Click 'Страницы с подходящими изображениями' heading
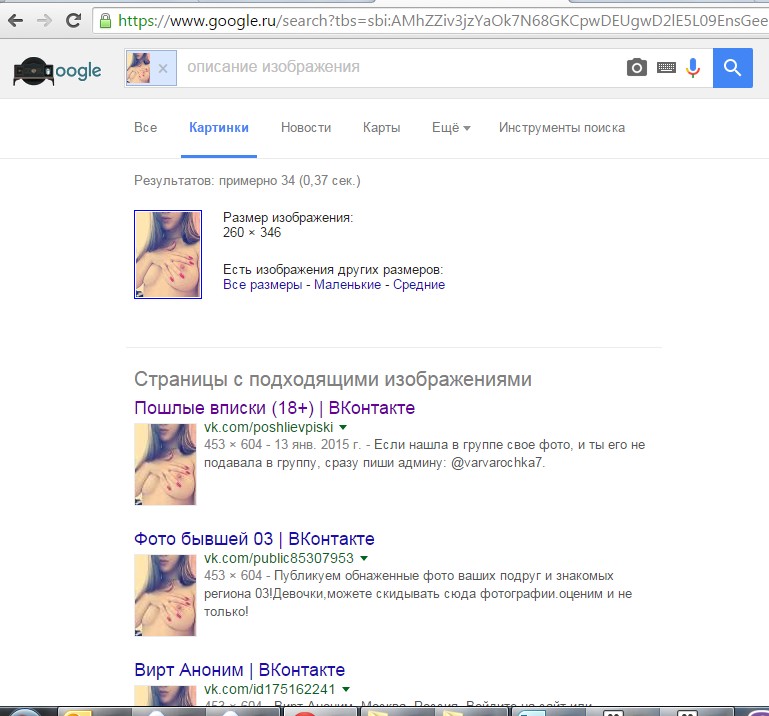 coord(333,379)
